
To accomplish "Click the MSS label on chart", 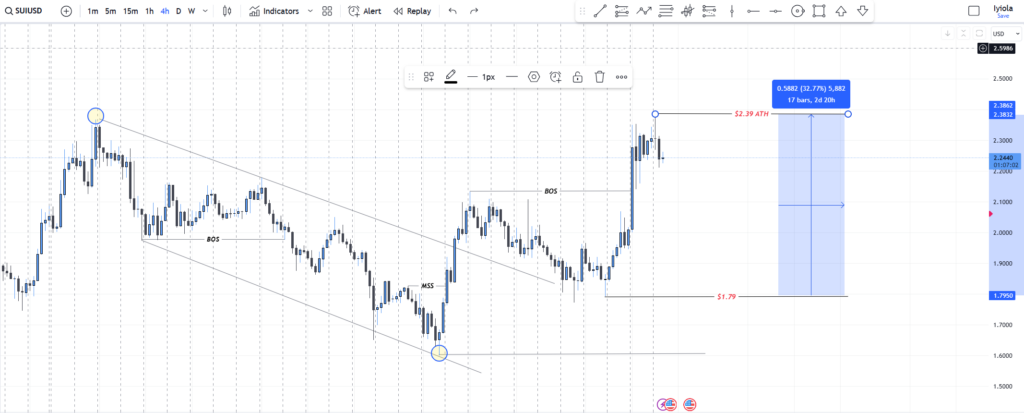I will click(x=427, y=286).
